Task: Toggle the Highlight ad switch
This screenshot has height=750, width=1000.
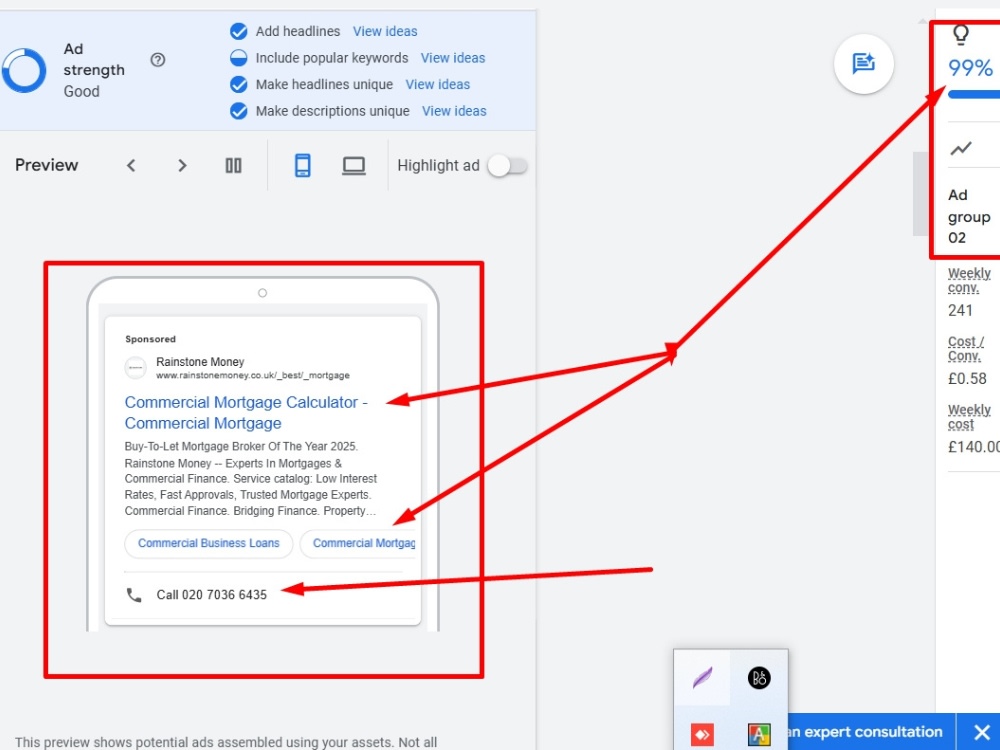Action: tap(508, 166)
